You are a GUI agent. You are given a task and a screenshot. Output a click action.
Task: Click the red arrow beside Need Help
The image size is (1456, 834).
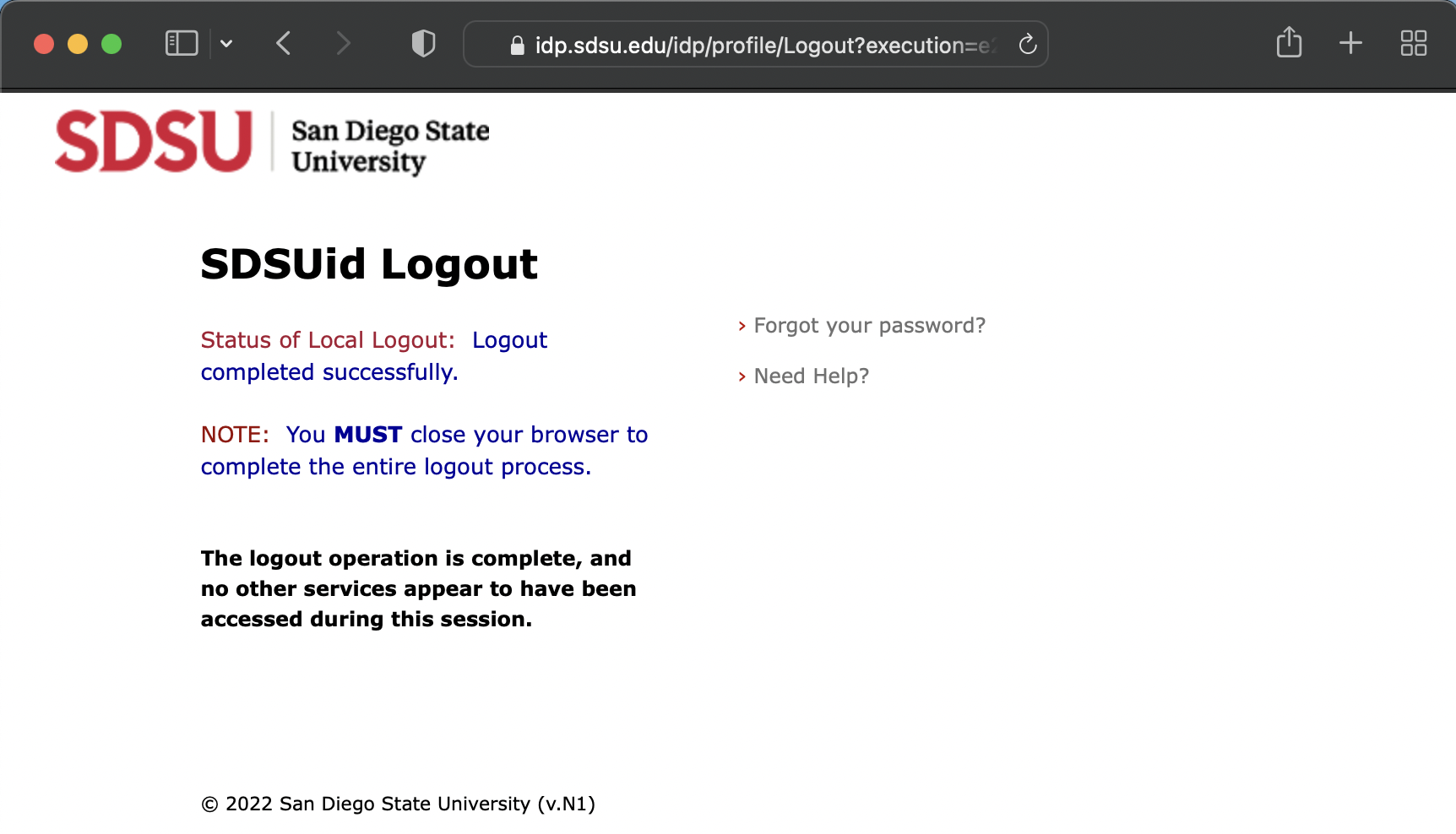click(742, 377)
